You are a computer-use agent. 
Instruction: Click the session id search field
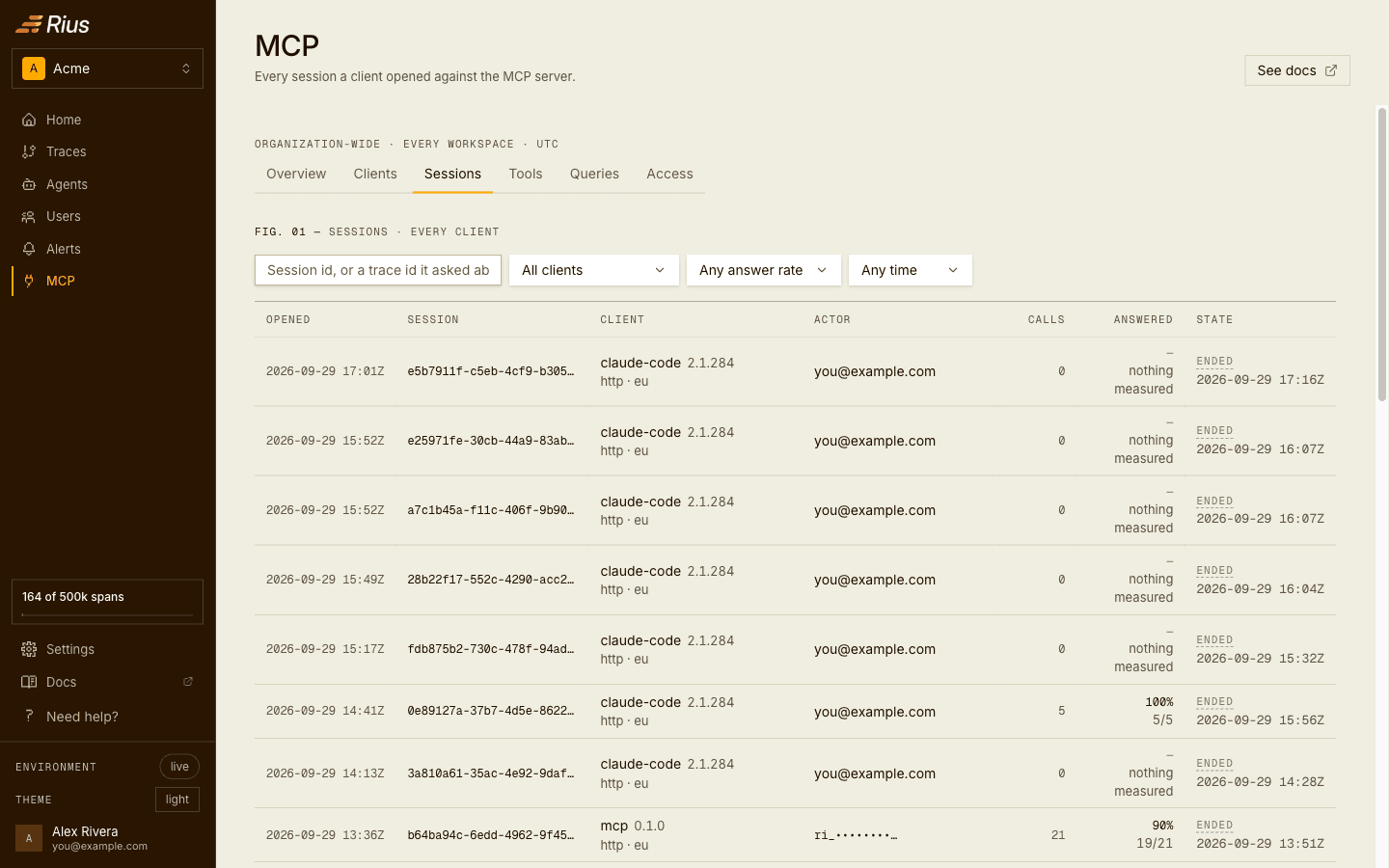tap(378, 270)
